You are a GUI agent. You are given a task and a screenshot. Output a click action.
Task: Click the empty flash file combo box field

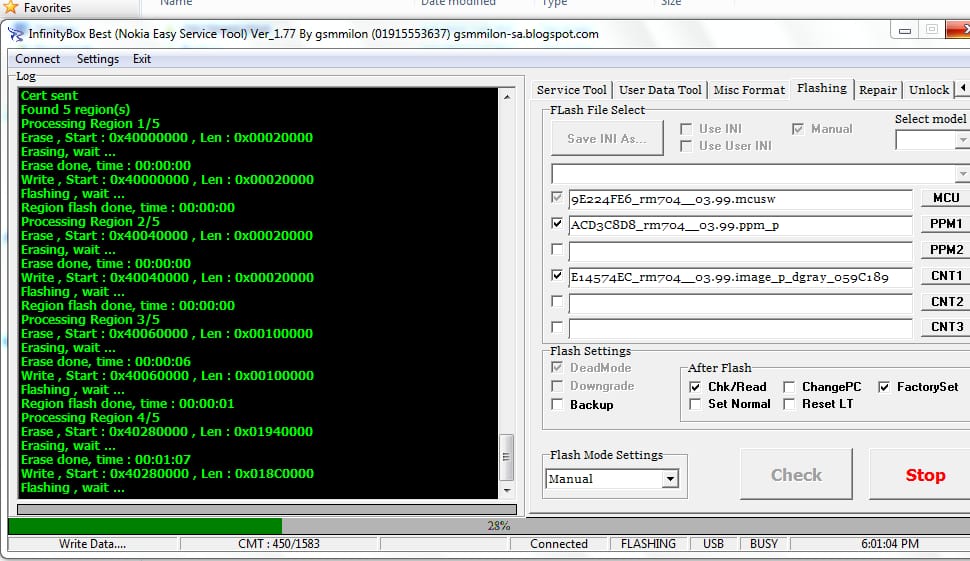click(x=753, y=174)
